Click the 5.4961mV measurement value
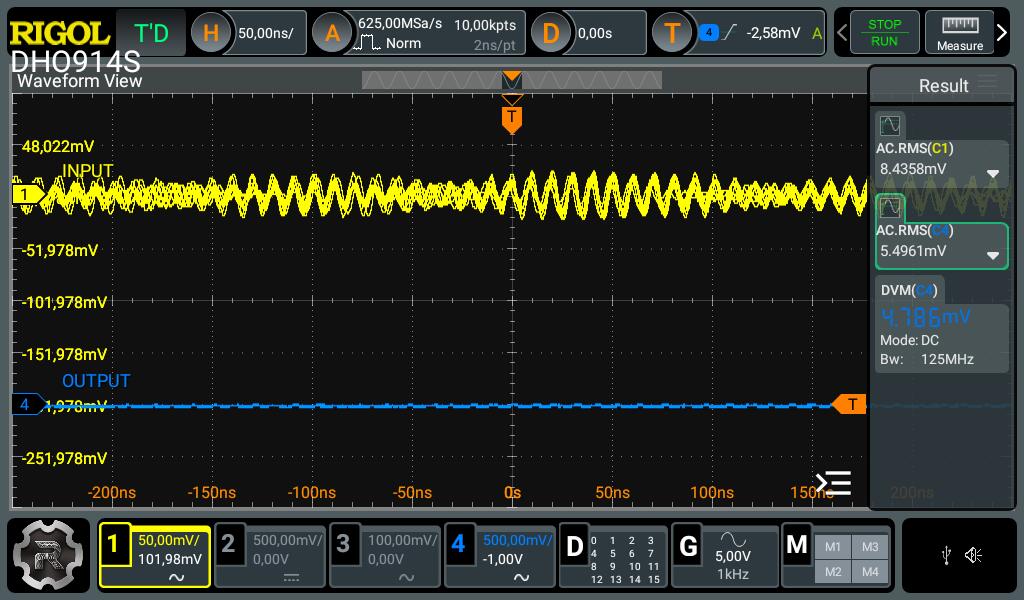Viewport: 1024px width, 600px height. coord(912,251)
